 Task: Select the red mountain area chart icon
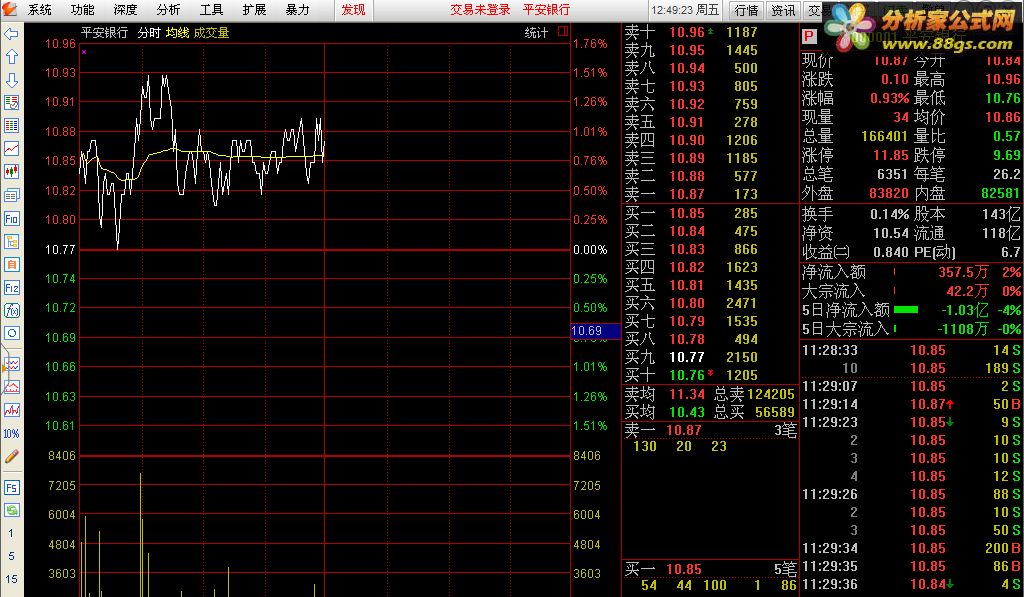point(11,387)
